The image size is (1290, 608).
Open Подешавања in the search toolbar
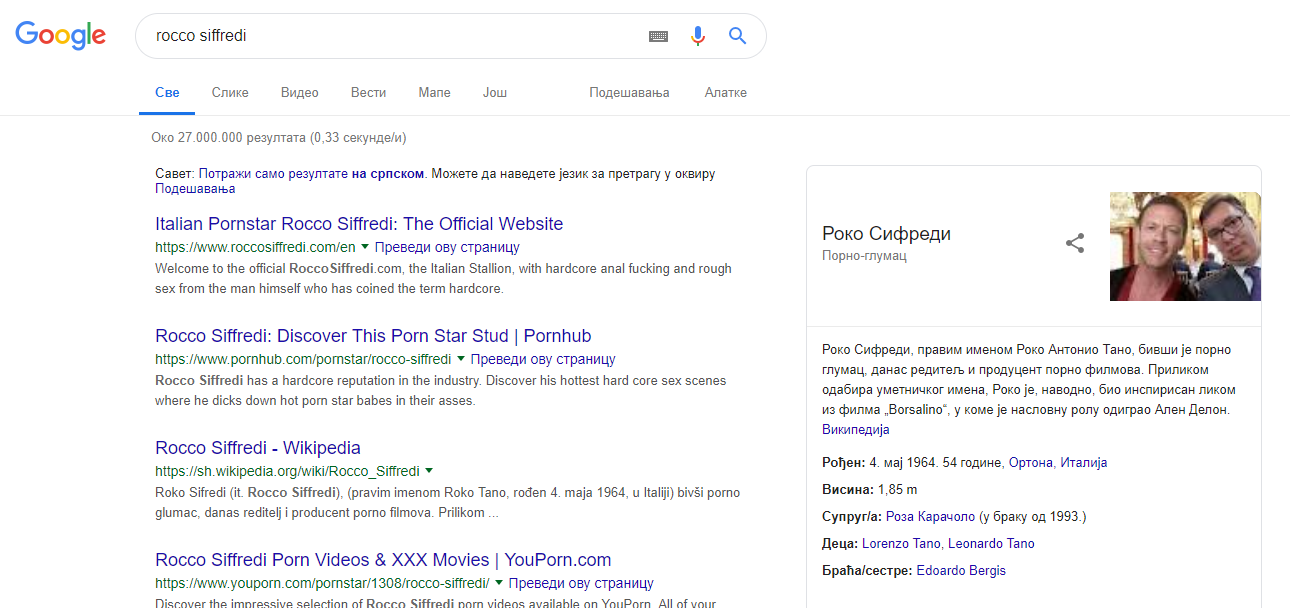[629, 93]
